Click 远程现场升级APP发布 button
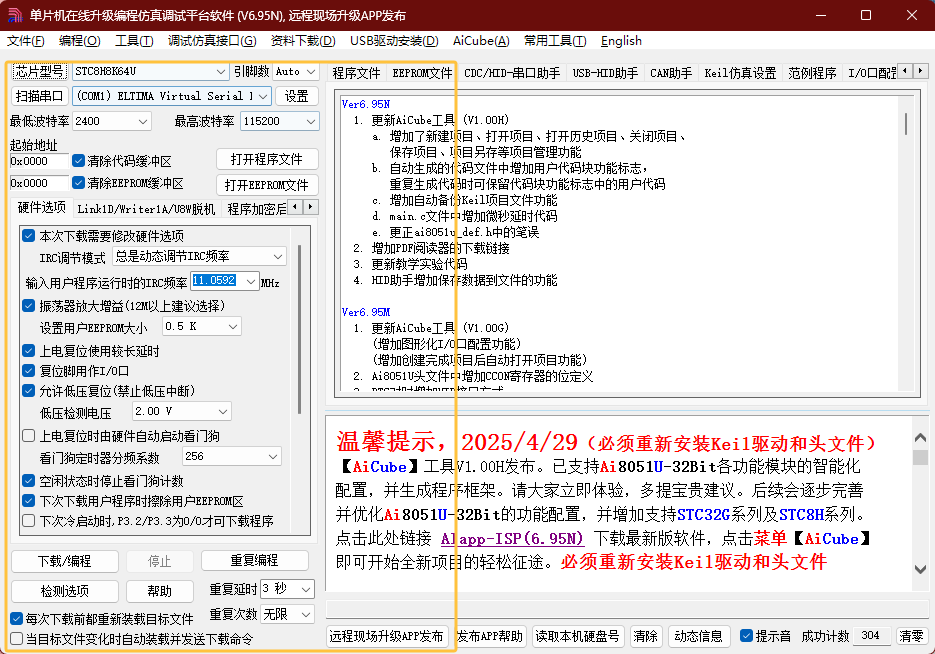Viewport: 935px width, 654px height. (386, 636)
